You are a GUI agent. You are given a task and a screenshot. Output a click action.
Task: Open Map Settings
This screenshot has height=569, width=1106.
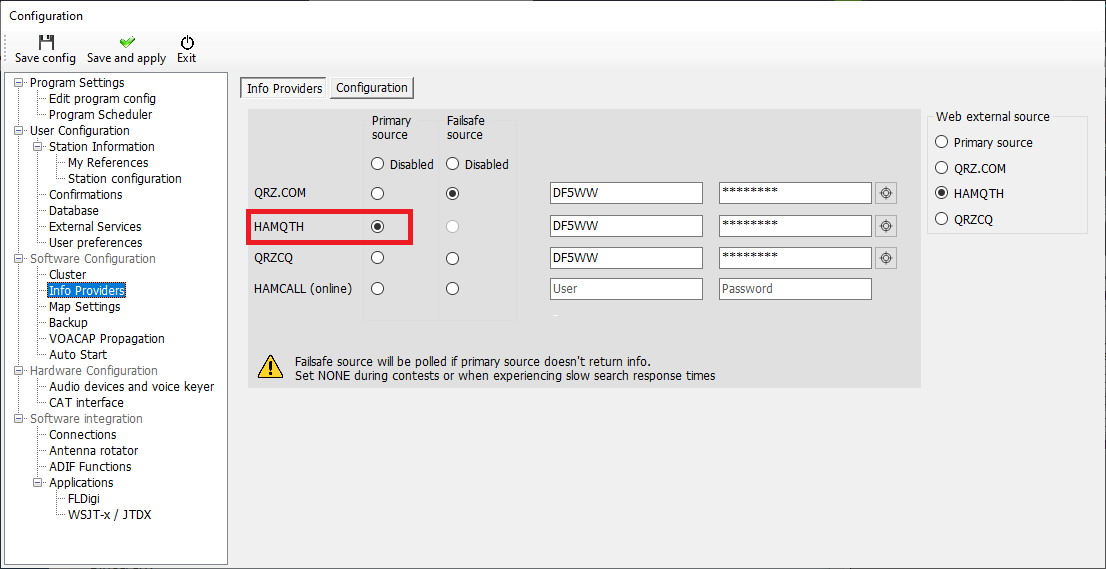[85, 307]
